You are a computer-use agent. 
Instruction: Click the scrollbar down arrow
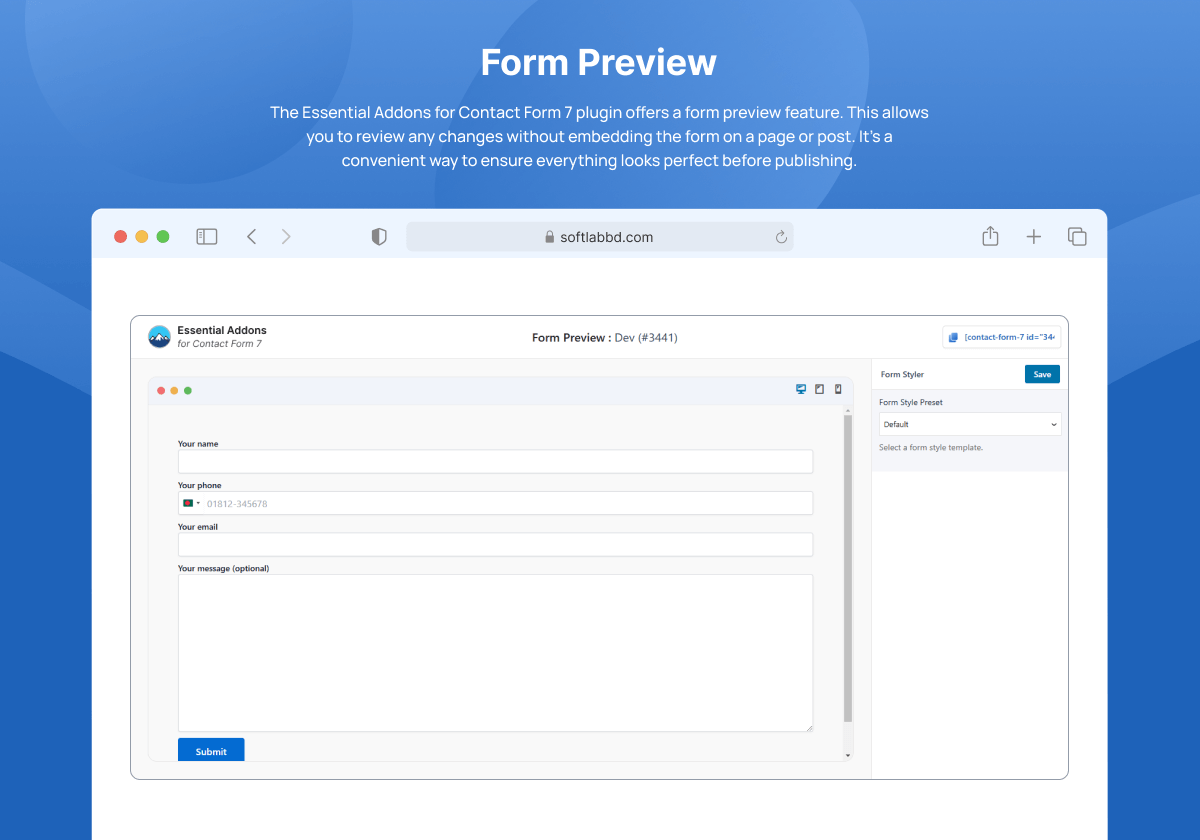point(848,755)
